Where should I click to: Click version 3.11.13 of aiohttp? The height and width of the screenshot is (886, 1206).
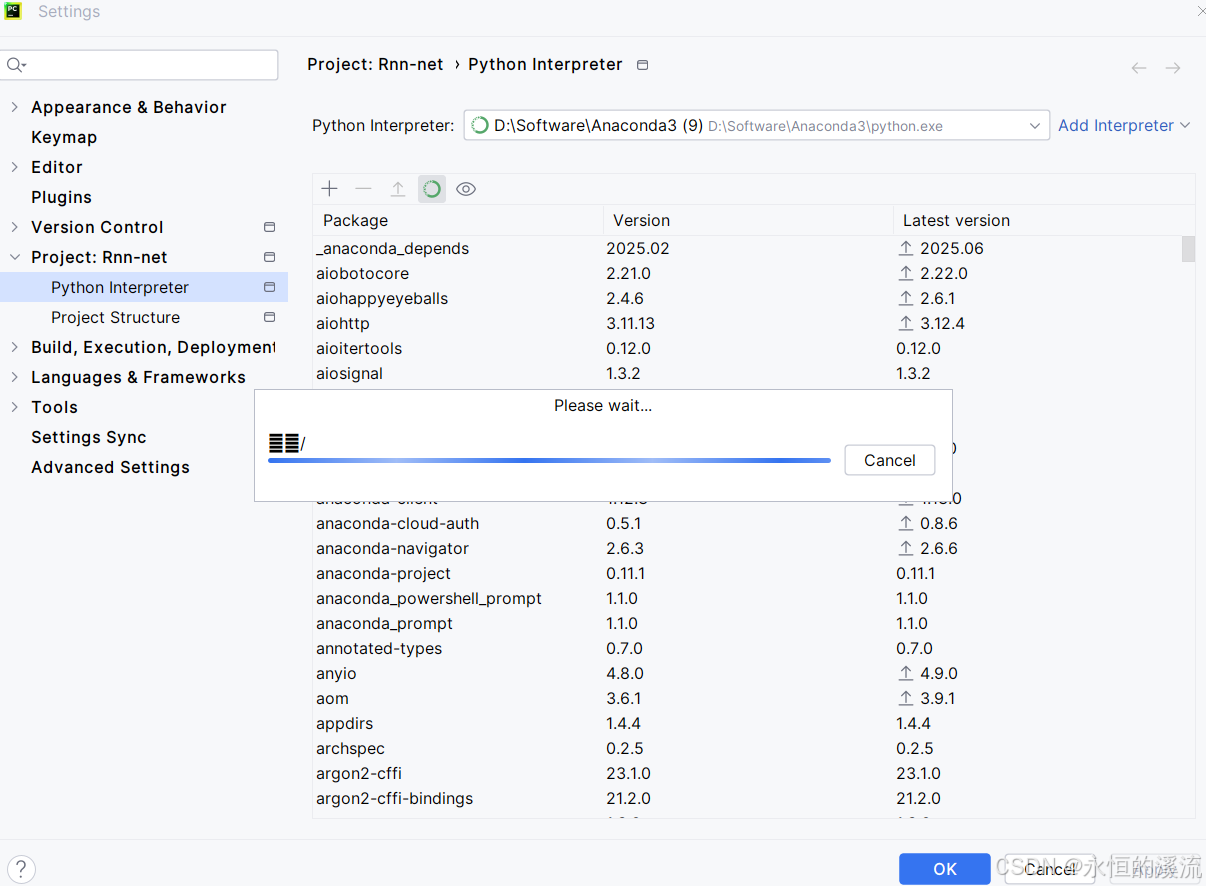[x=630, y=323]
